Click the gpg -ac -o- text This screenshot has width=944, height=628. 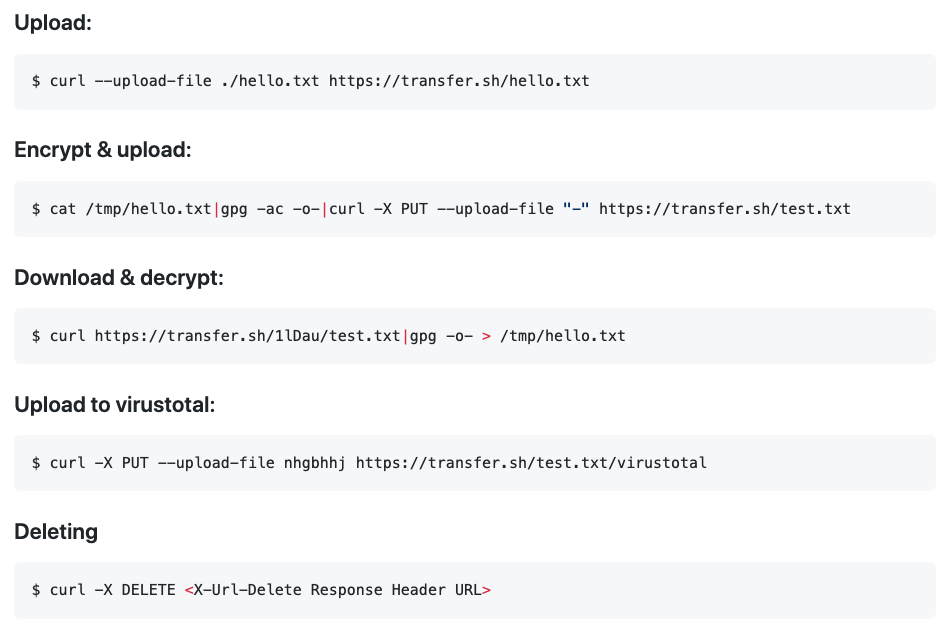(x=270, y=209)
